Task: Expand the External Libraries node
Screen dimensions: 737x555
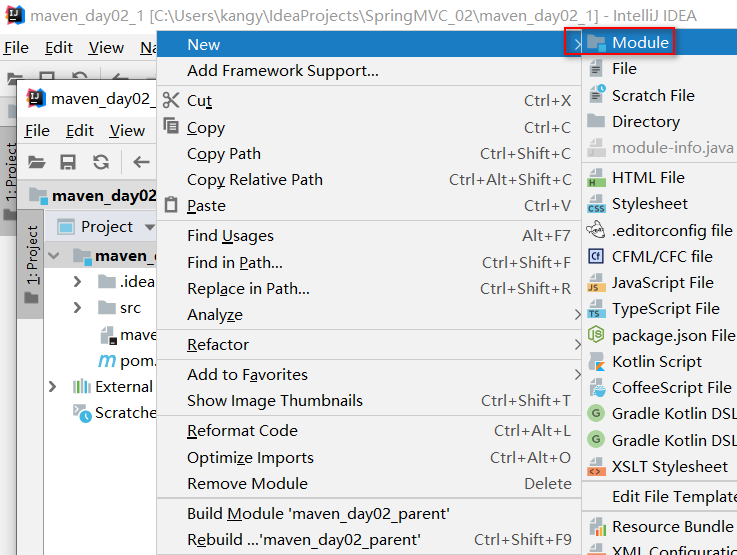Action: [x=52, y=387]
